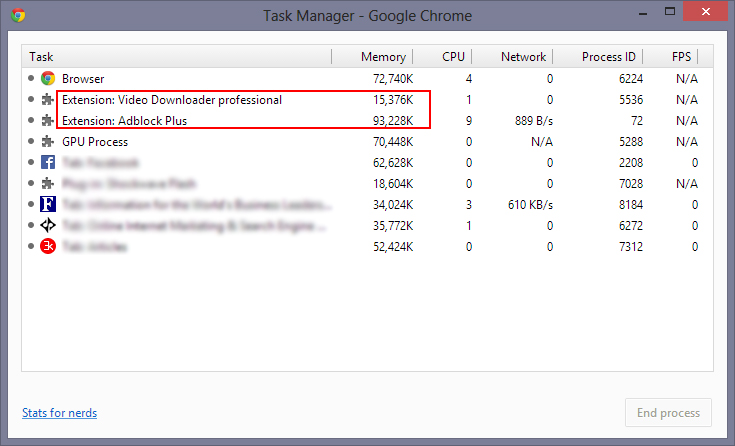
Task: Select the Extension: Adblock Plus row
Action: pyautogui.click(x=368, y=121)
